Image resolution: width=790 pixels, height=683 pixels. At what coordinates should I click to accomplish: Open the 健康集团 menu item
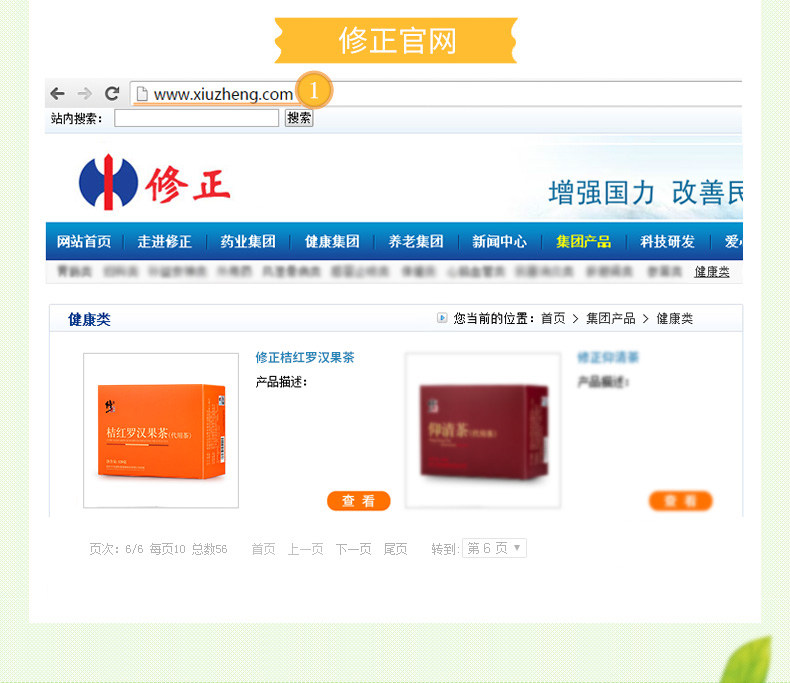pos(332,242)
